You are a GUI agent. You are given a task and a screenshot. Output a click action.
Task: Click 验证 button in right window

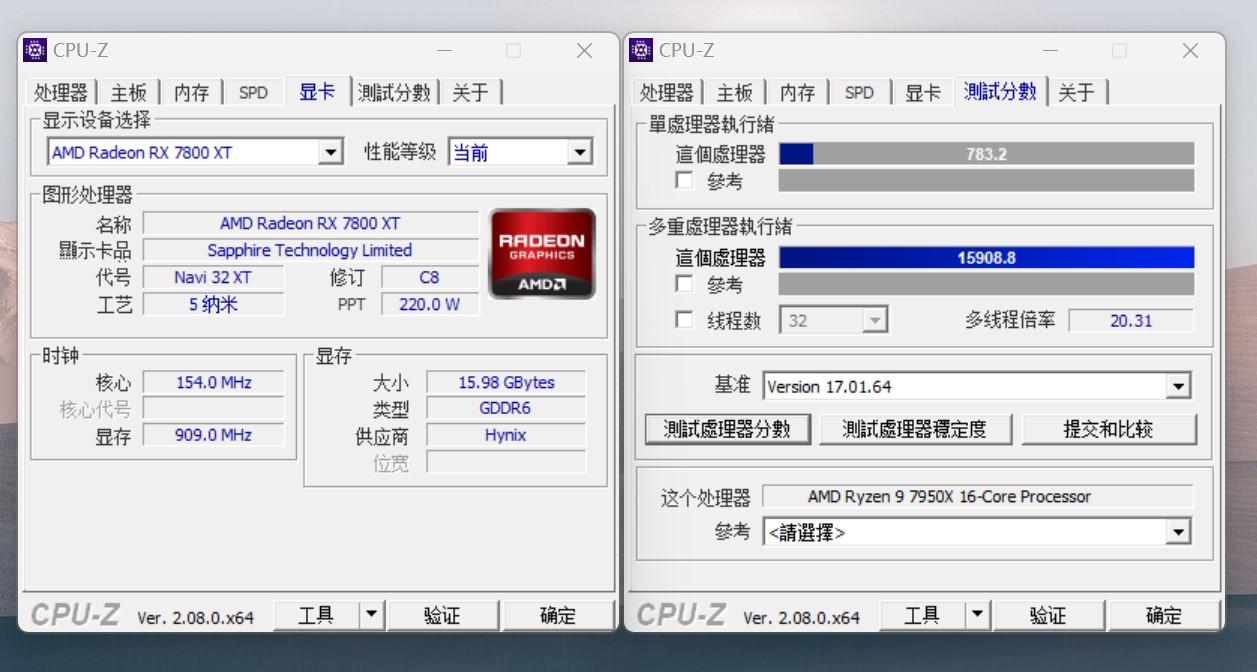(x=1048, y=615)
